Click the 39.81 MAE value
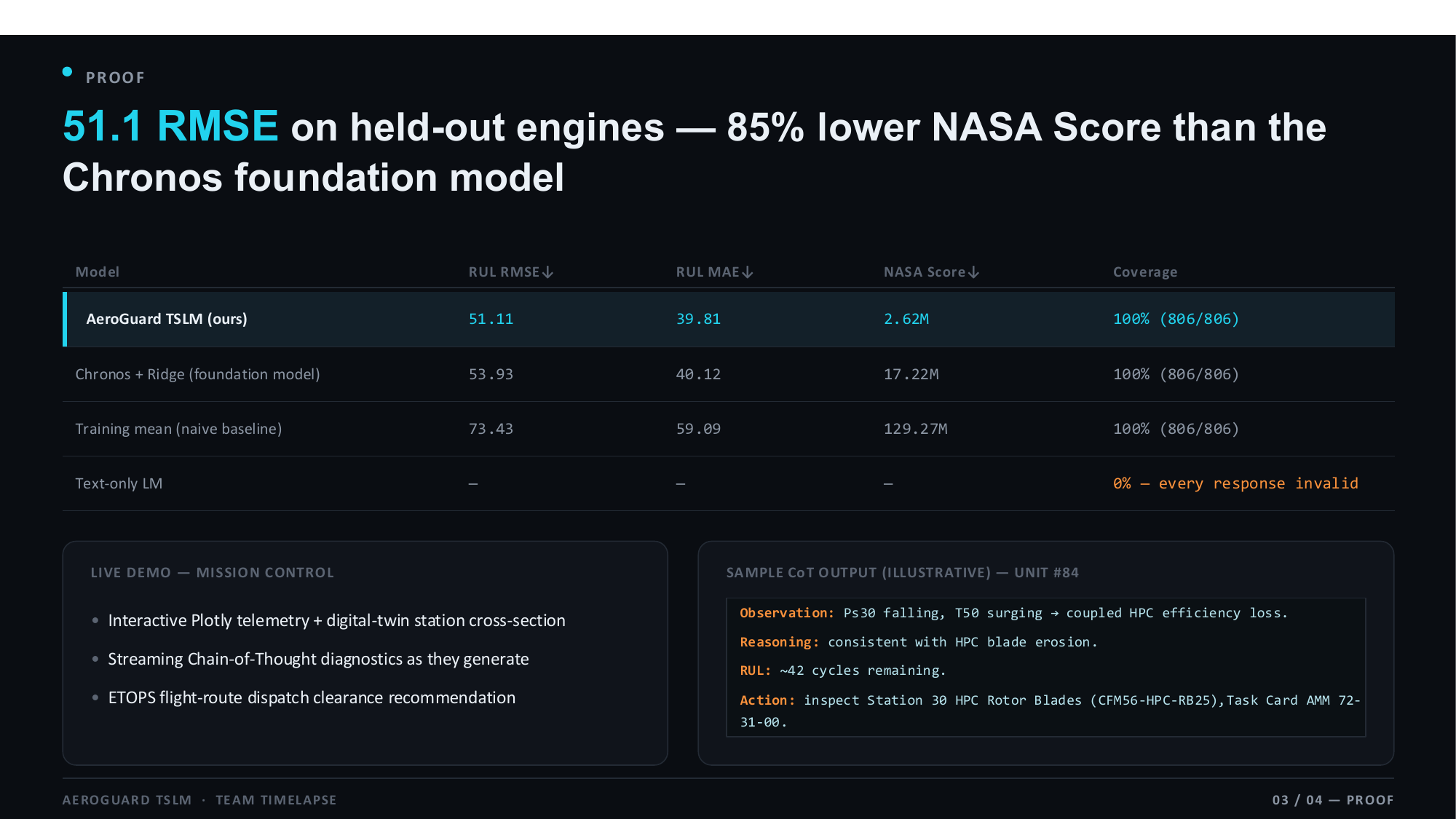The width and height of the screenshot is (1456, 819). click(x=698, y=319)
